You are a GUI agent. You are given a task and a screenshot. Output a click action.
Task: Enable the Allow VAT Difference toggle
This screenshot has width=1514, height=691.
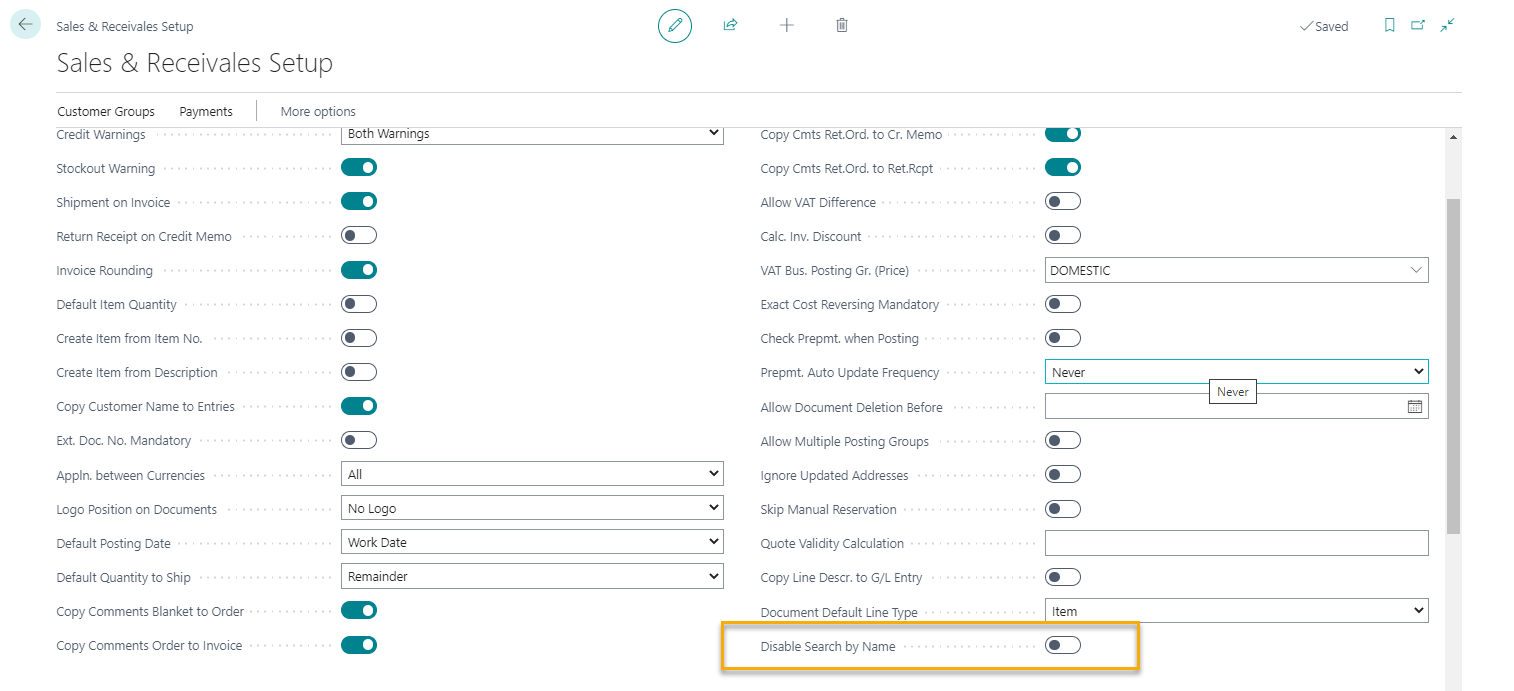point(1062,200)
